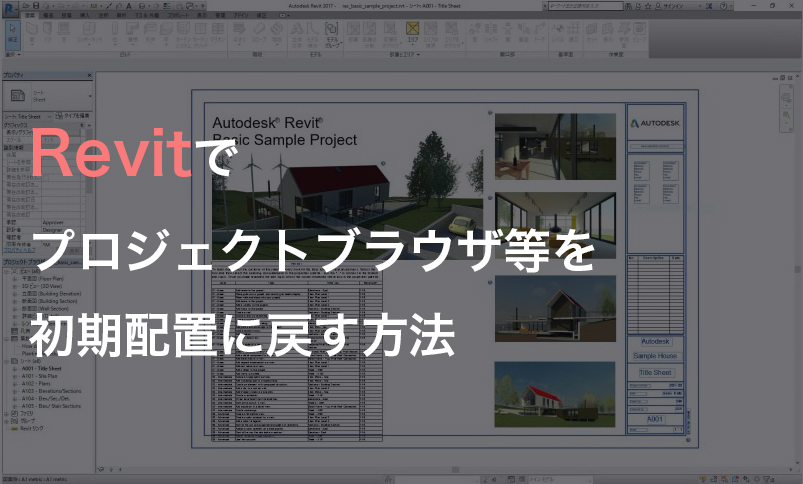Click the navigation wheel icon in drawing area
Image resolution: width=803 pixels, height=484 pixels.
[x=786, y=97]
